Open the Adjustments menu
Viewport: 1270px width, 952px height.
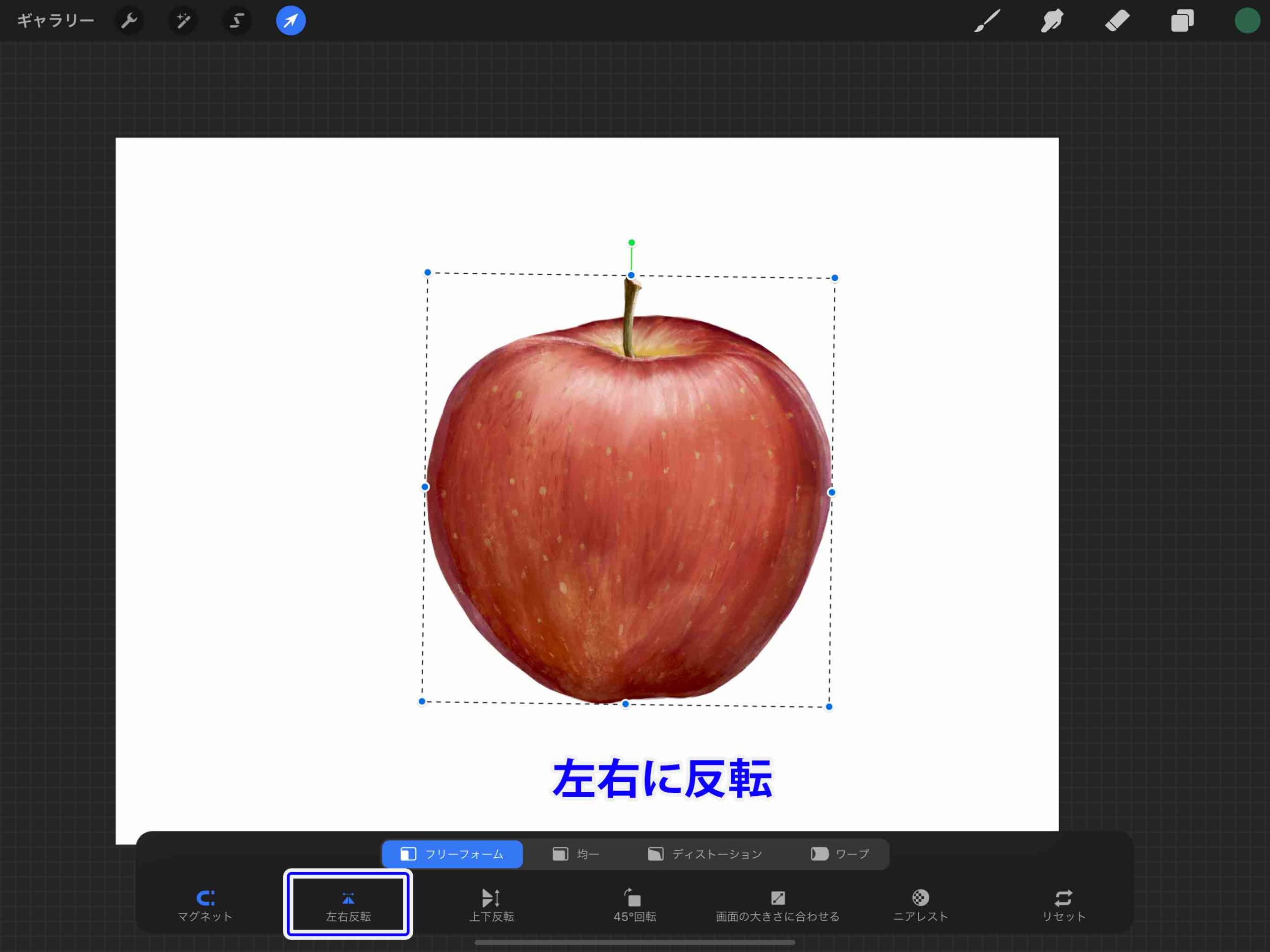[x=183, y=21]
